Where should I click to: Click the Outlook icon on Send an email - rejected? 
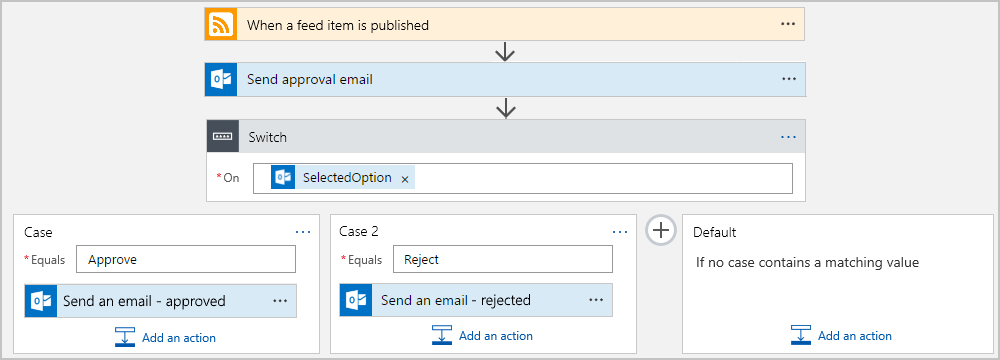356,300
